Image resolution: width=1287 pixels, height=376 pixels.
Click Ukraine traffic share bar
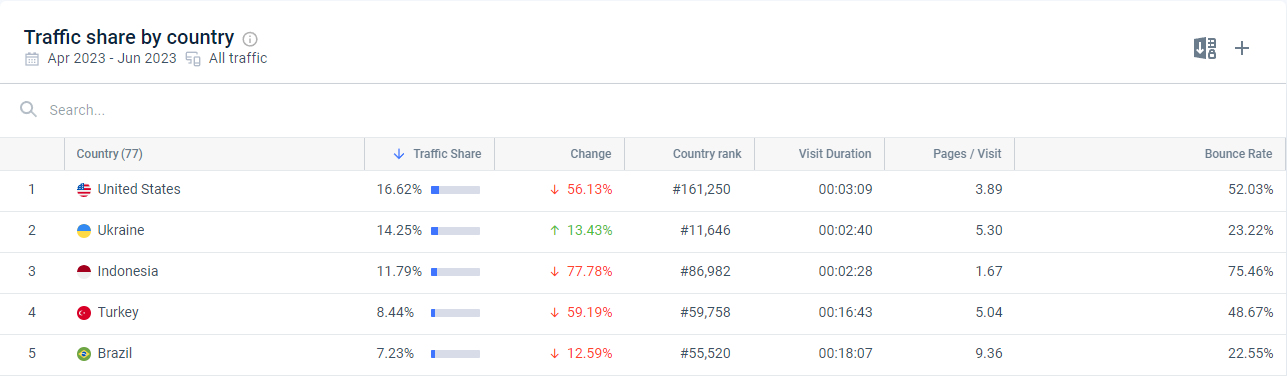[455, 231]
